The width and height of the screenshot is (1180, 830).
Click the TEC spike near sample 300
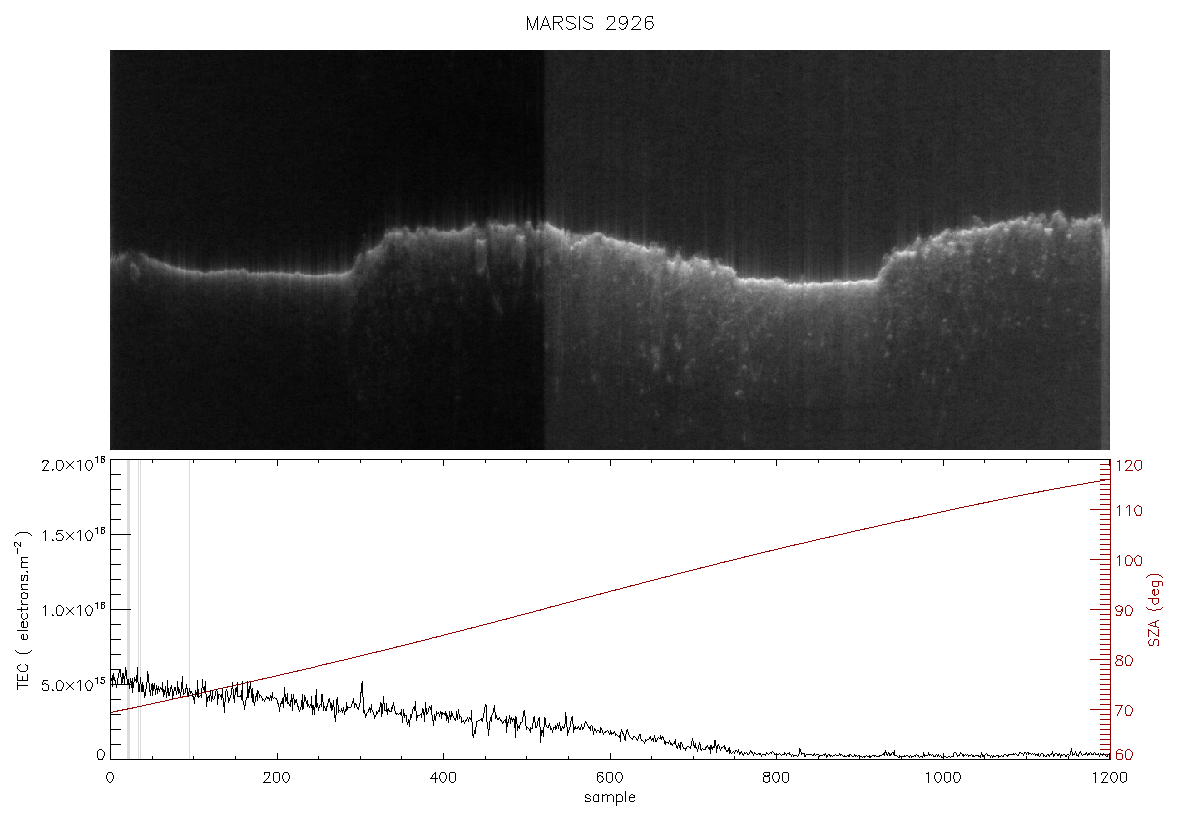click(x=362, y=692)
